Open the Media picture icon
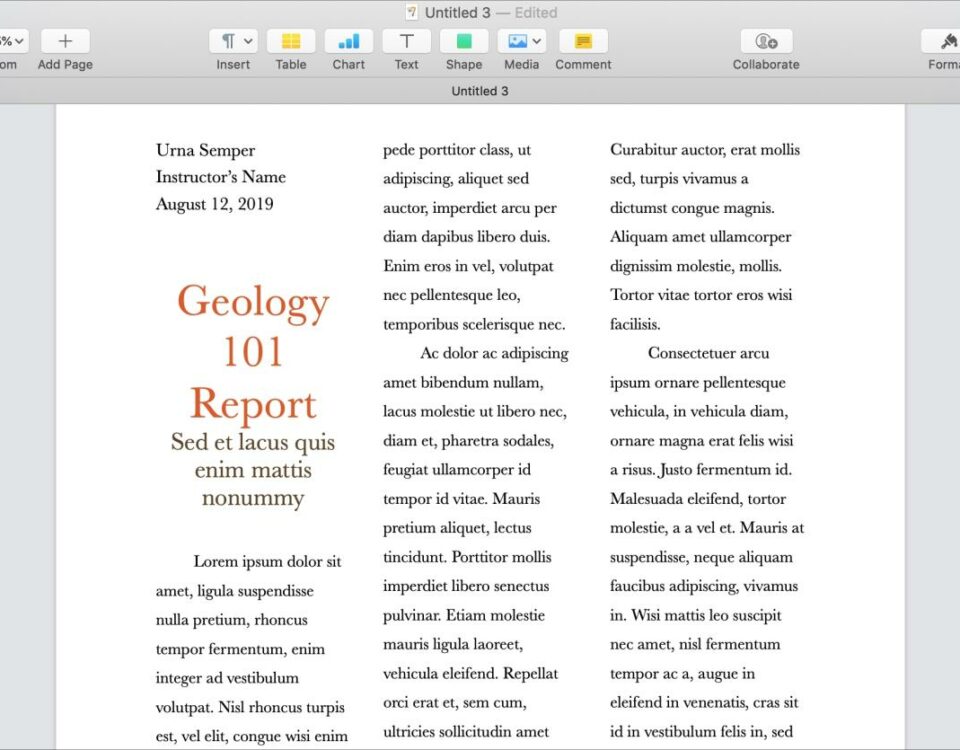This screenshot has width=960, height=750. (517, 41)
